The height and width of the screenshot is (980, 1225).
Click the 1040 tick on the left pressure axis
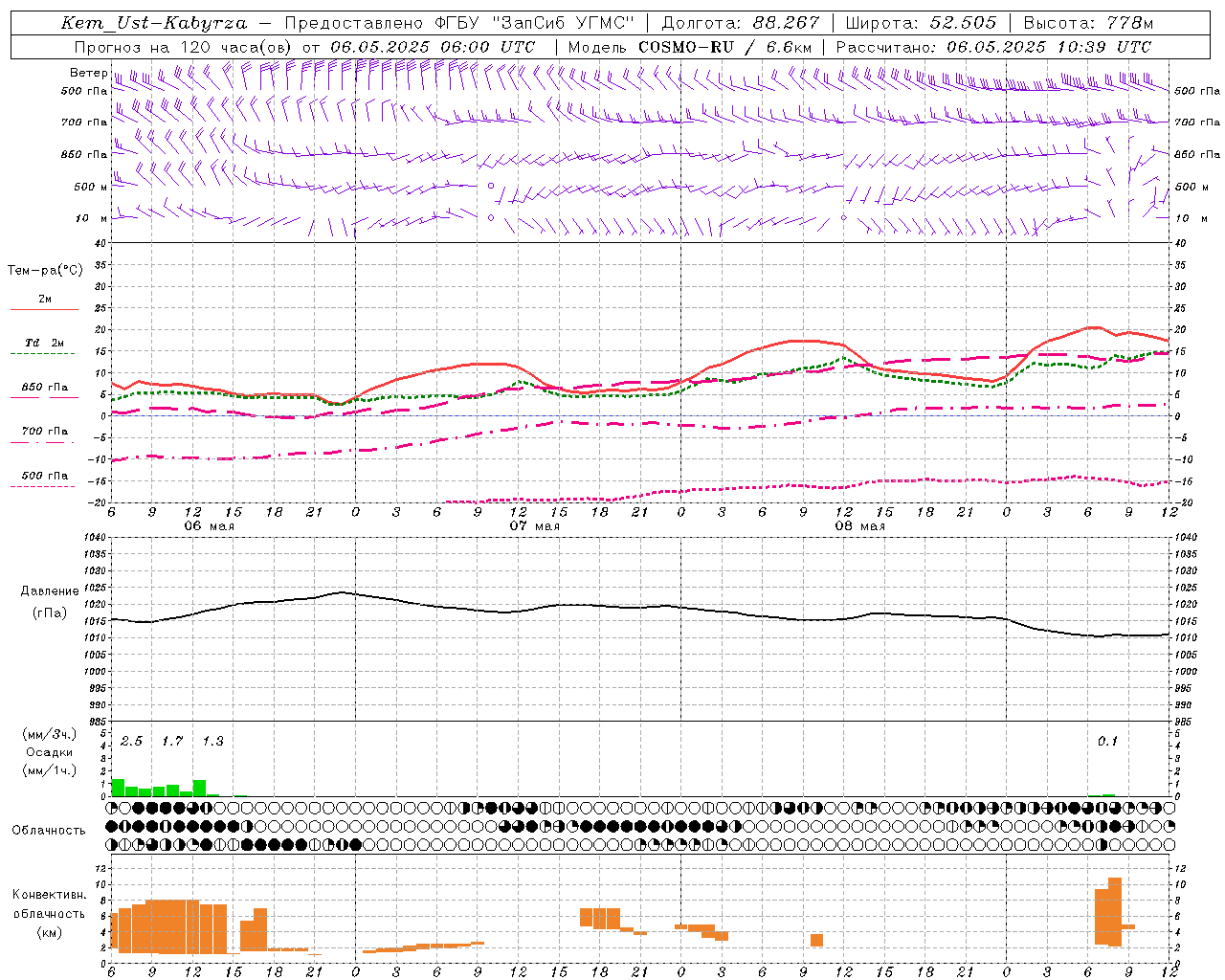pyautogui.click(x=93, y=538)
